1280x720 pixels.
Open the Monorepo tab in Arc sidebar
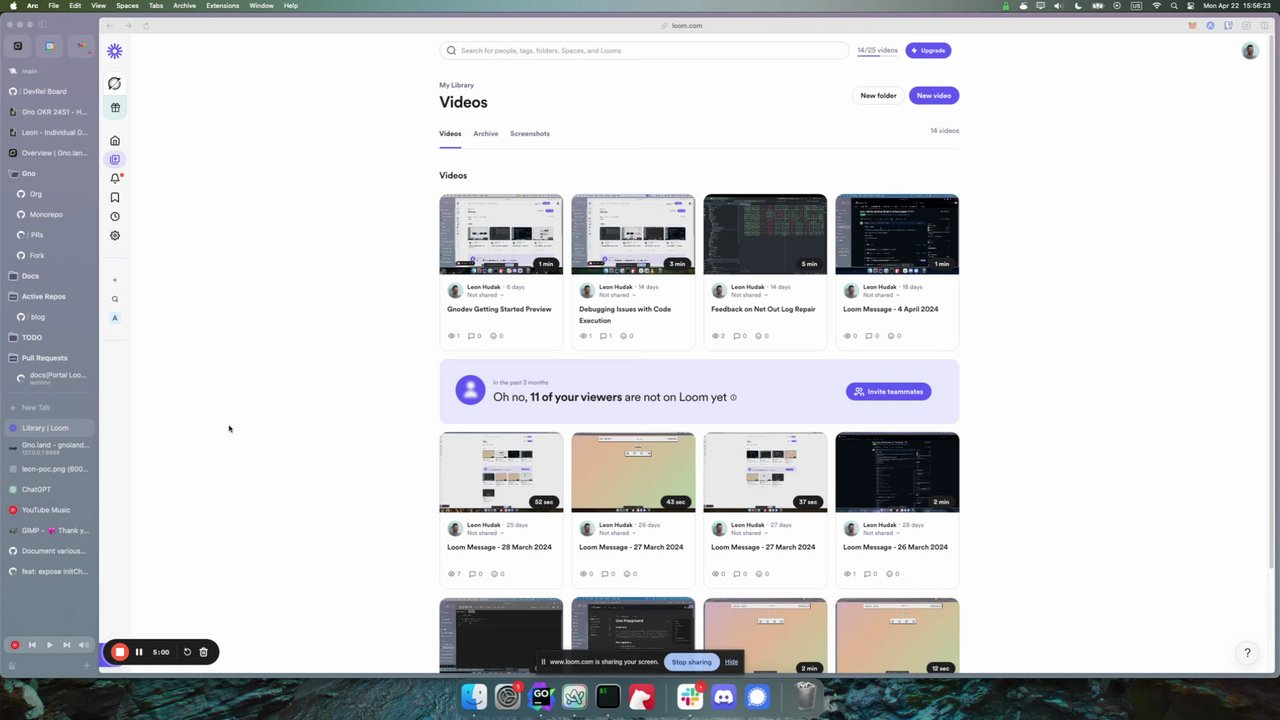tap(50, 214)
